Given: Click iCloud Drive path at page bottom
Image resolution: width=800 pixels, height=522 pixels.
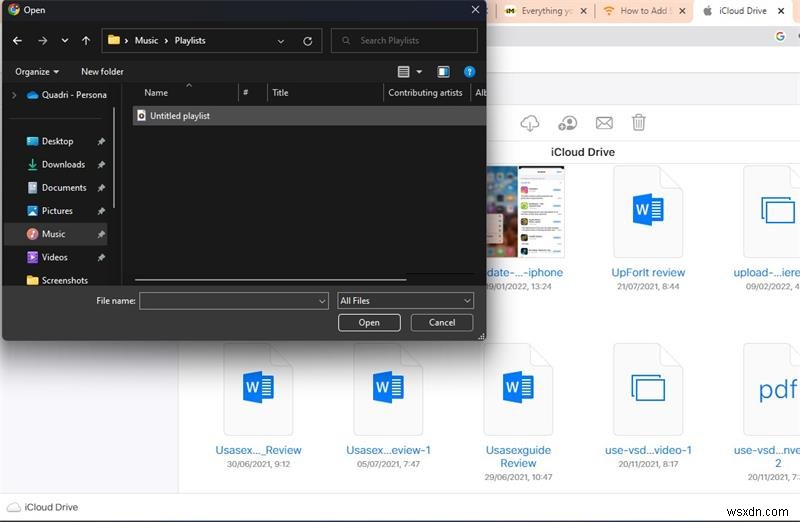Looking at the screenshot, I should tap(43, 507).
